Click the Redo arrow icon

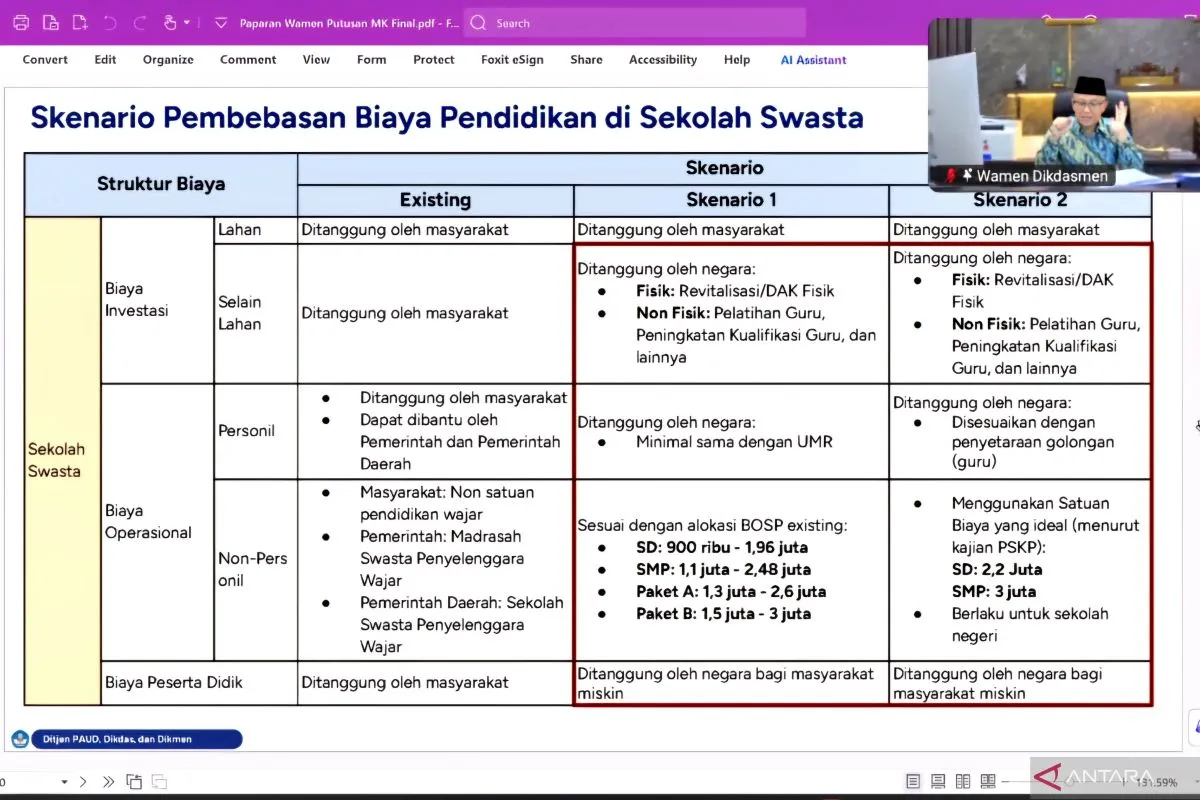(140, 22)
